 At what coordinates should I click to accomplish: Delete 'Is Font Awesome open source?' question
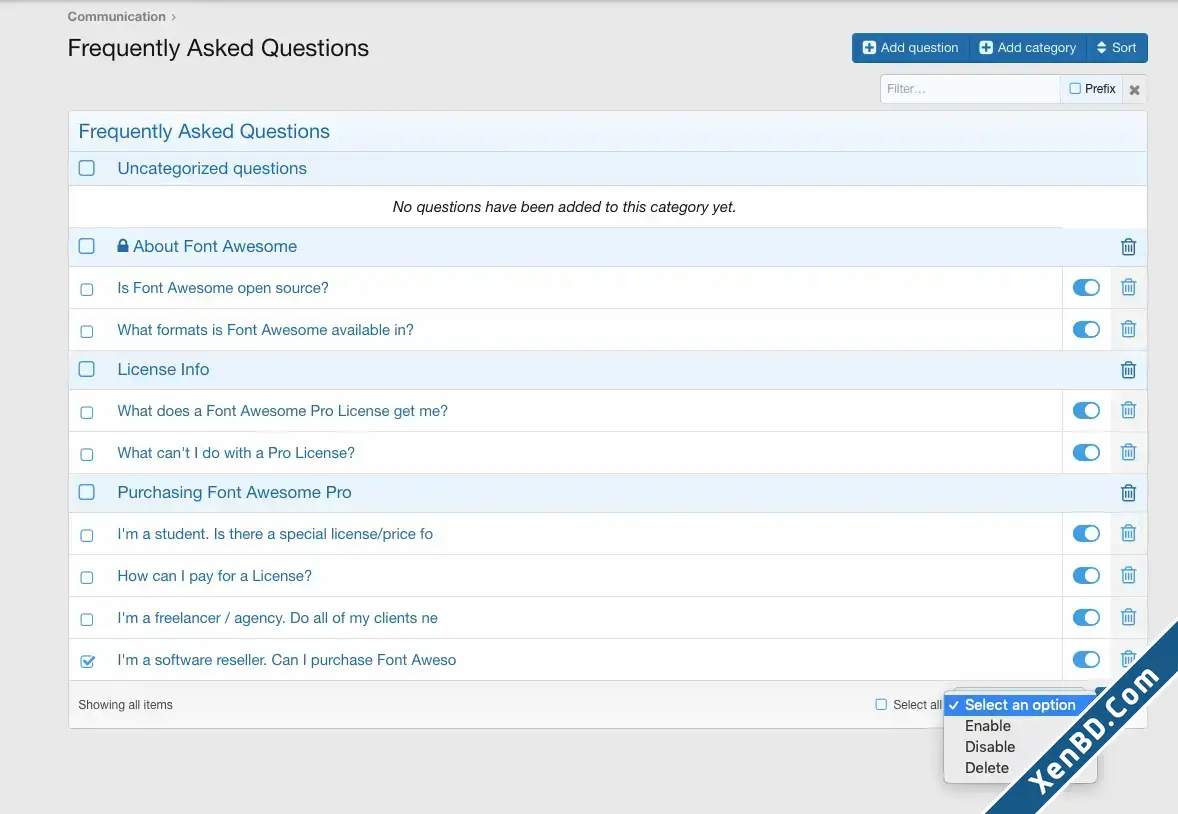pos(1128,287)
